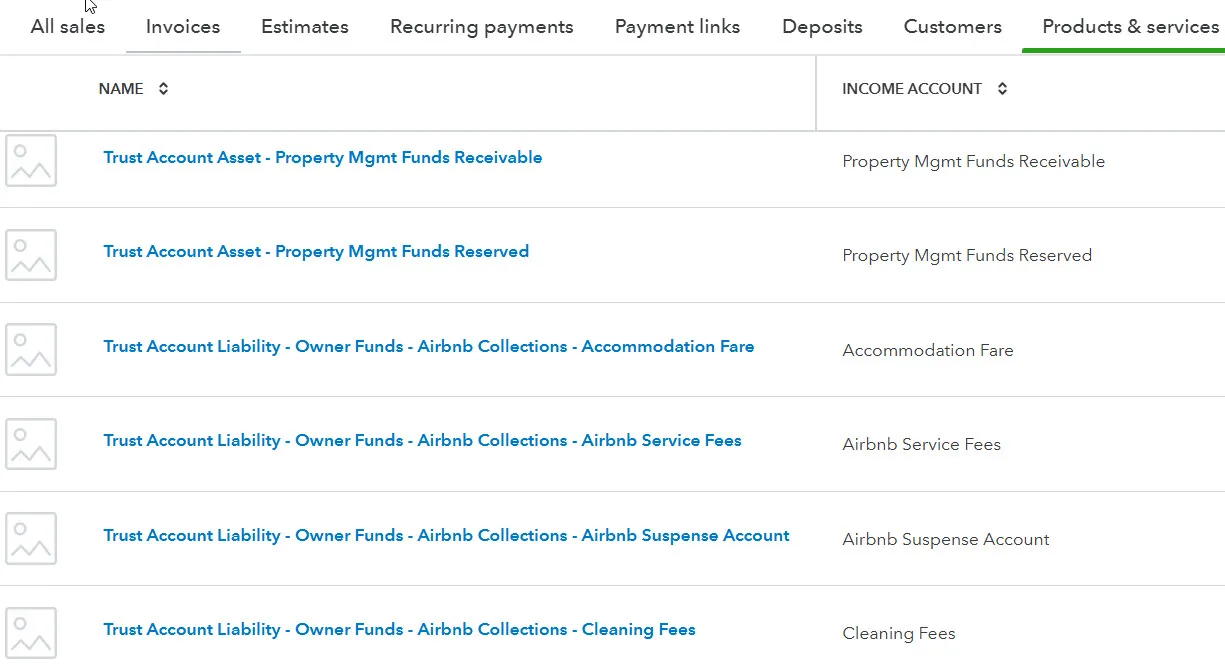Open Trust Account Asset - Property Mgmt Funds Receivable
Image resolution: width=1225 pixels, height=672 pixels.
pyautogui.click(x=322, y=158)
